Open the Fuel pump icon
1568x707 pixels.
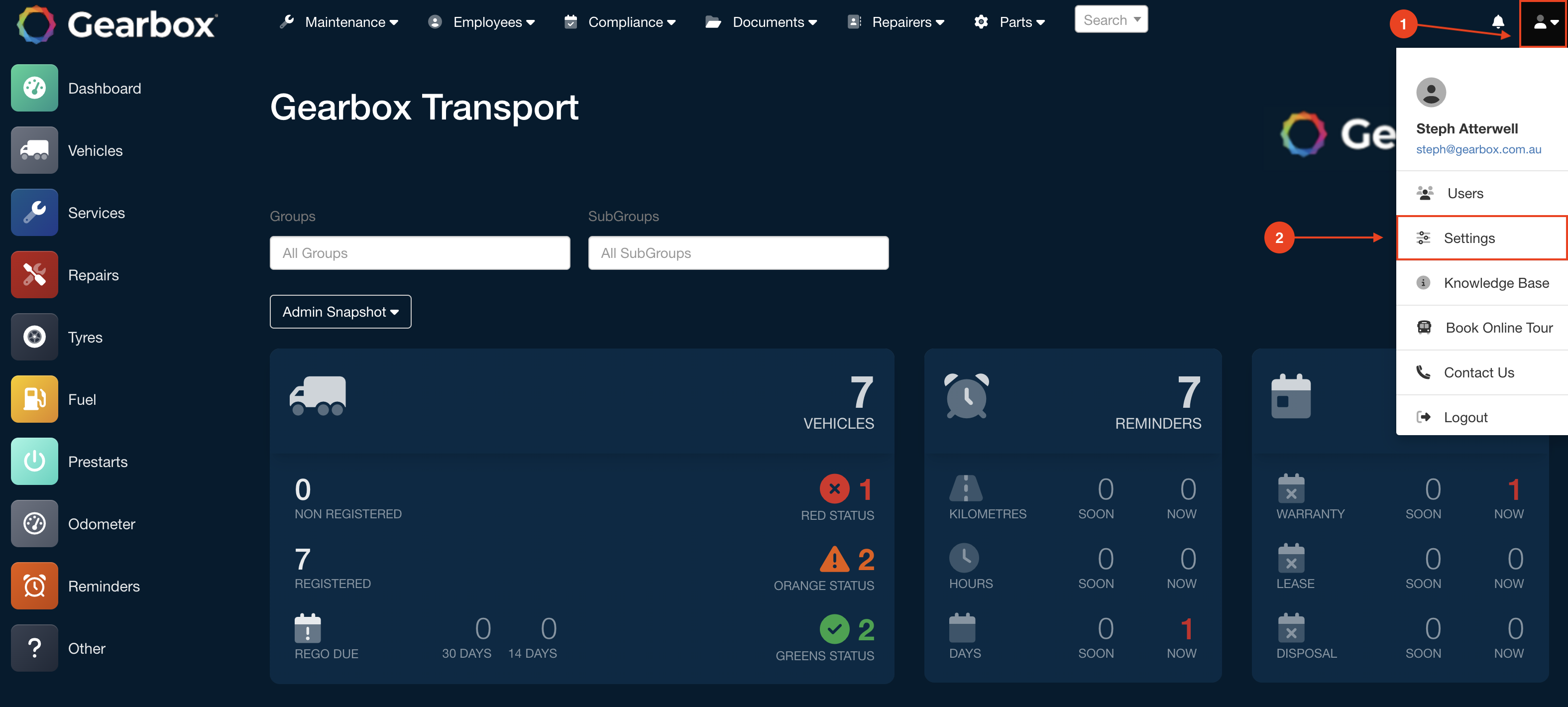tap(35, 399)
